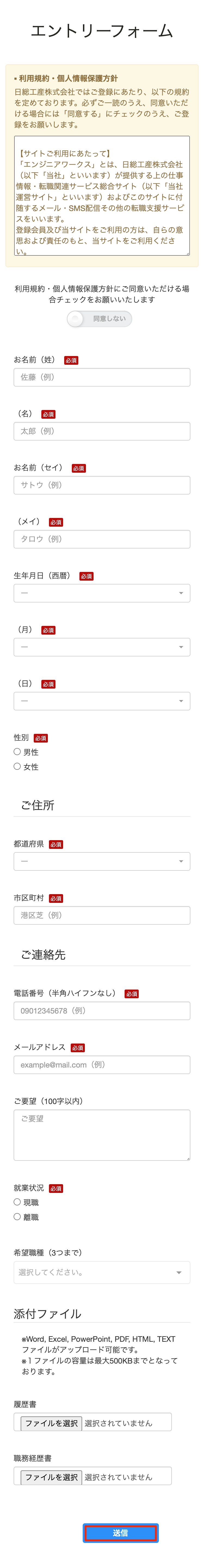Expand the 都道府県 prefecture dropdown
This screenshot has height=1568, width=204.
[102, 861]
